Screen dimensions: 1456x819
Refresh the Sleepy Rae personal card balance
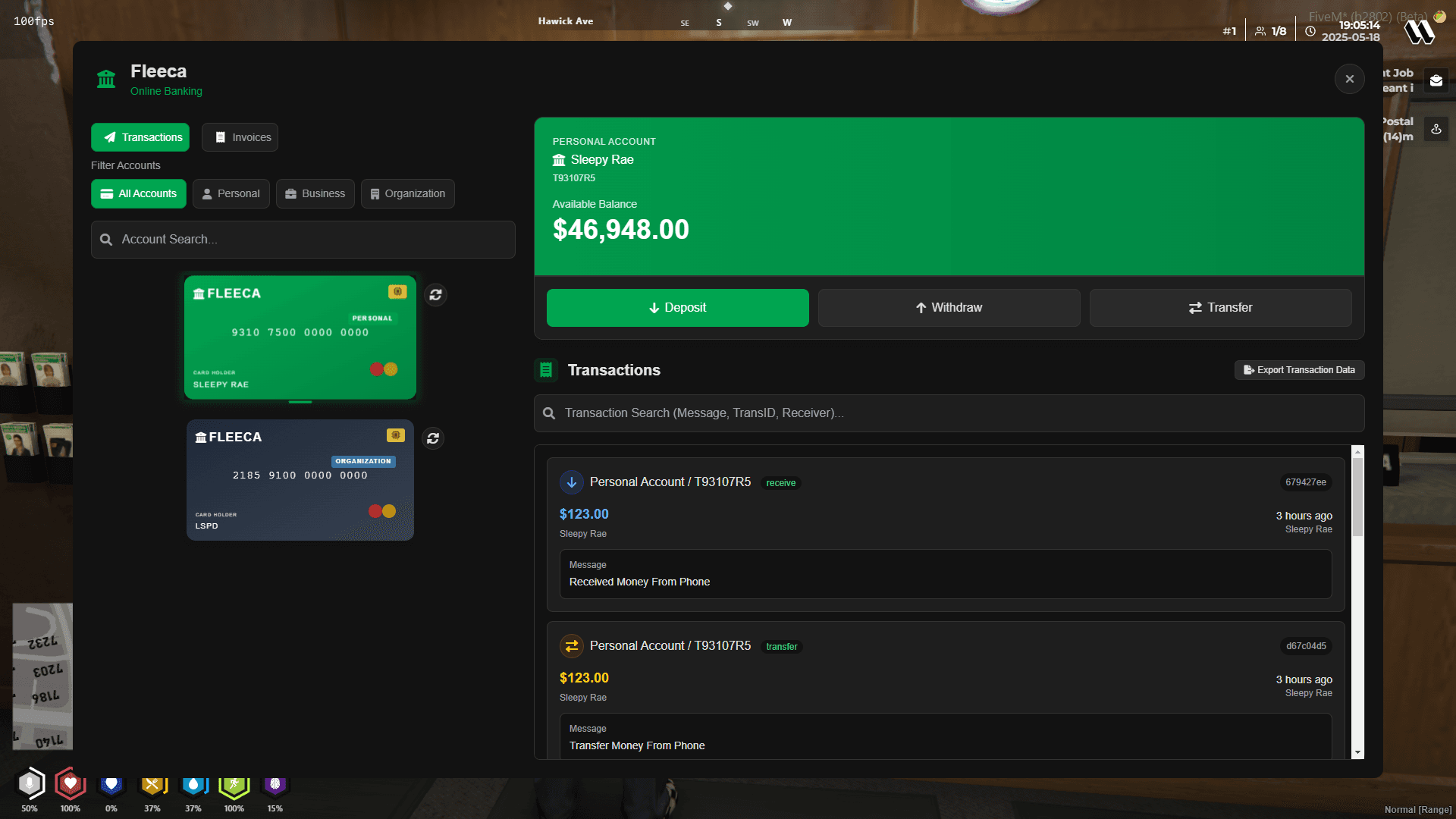[435, 295]
